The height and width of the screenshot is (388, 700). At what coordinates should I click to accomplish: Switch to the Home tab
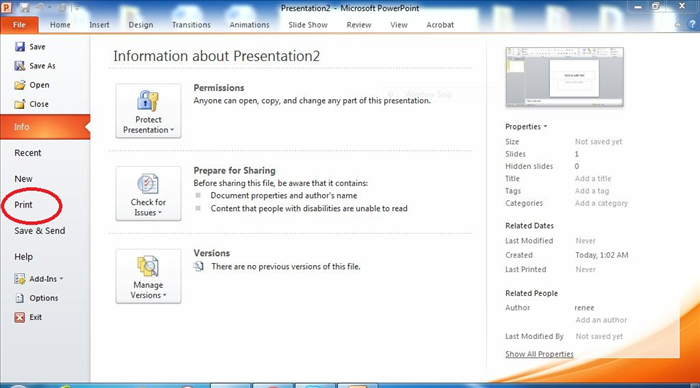click(x=60, y=25)
